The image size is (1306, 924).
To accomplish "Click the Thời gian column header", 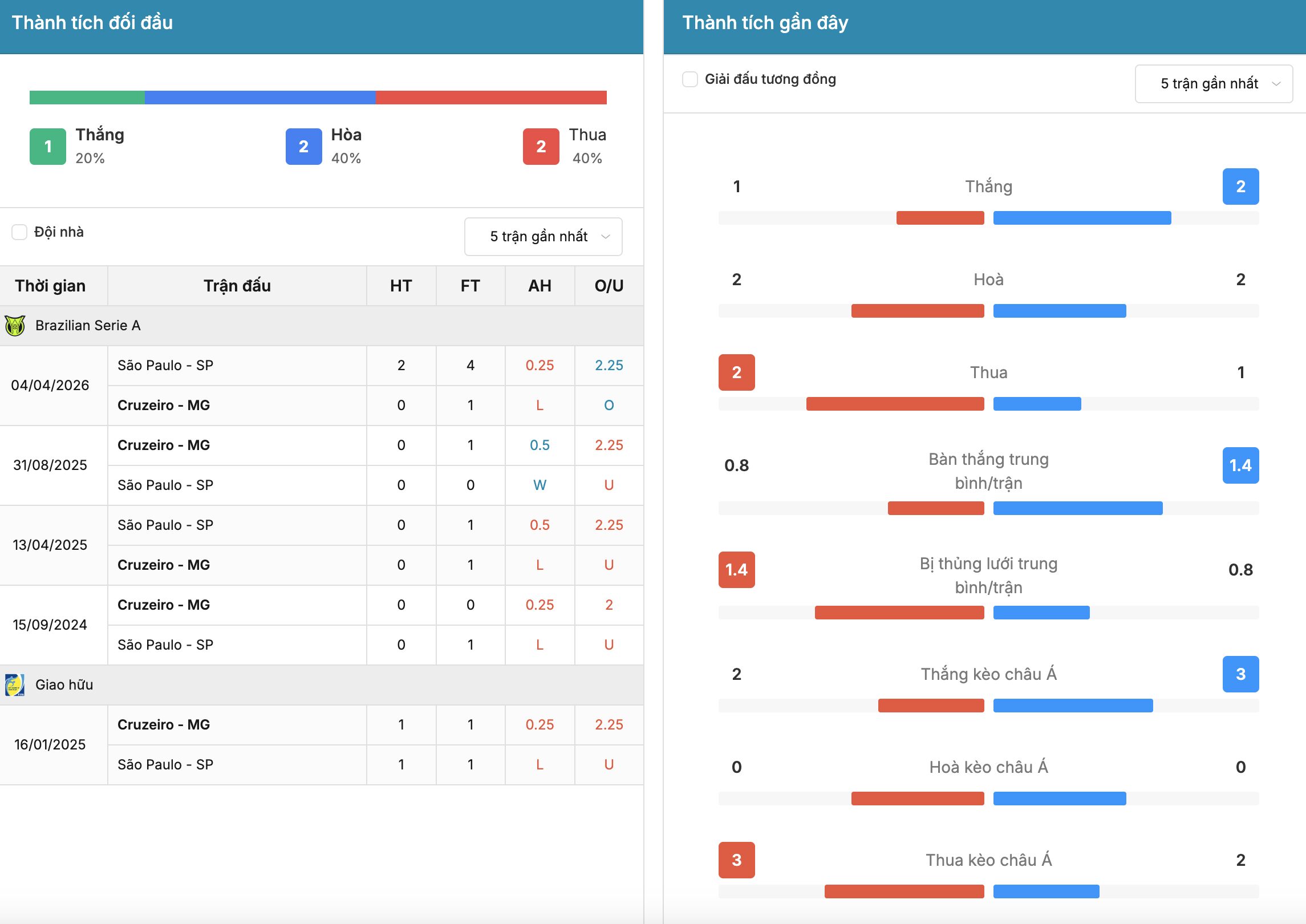I will coord(50,286).
